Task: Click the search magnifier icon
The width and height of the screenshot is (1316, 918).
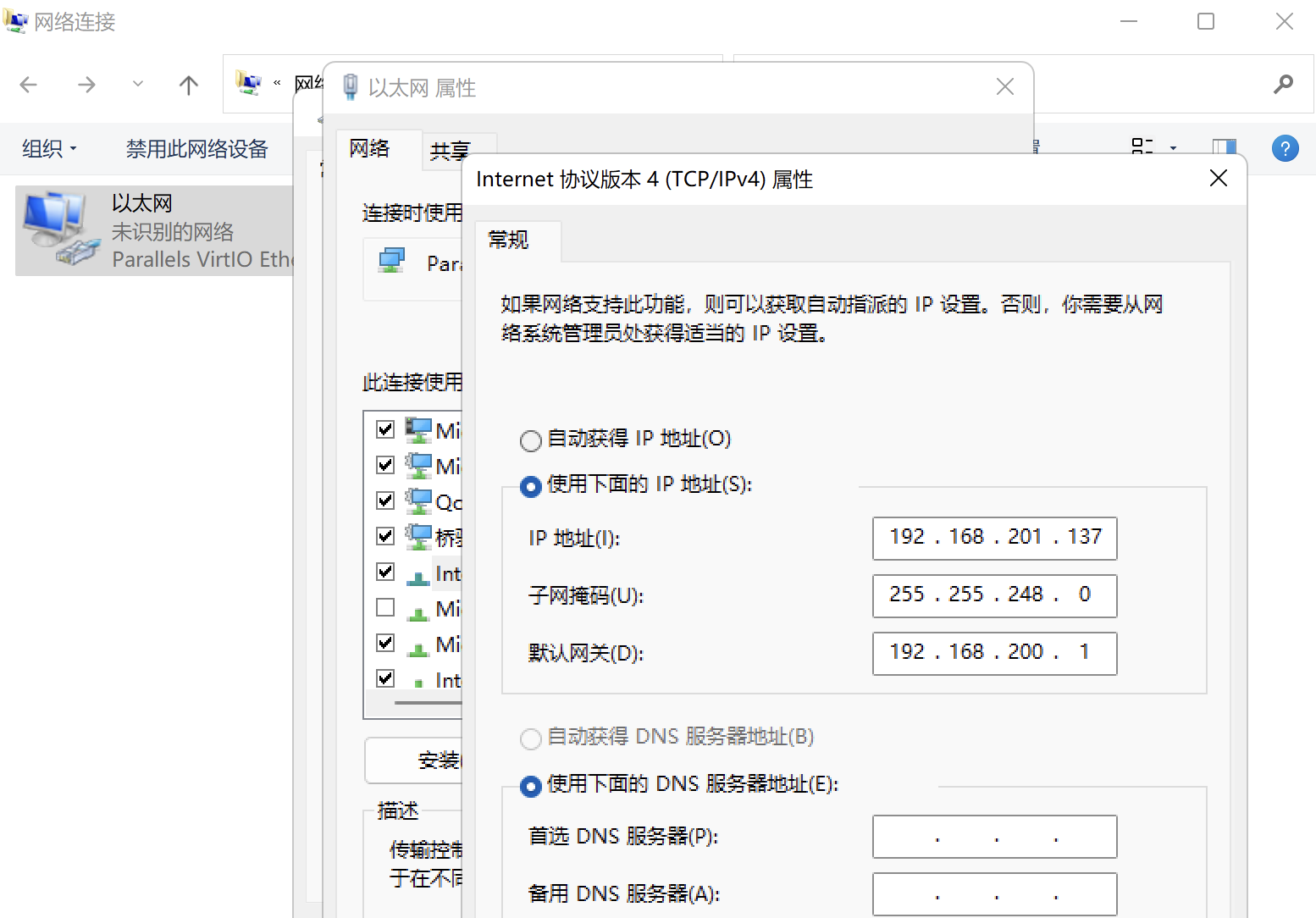Action: (1283, 85)
